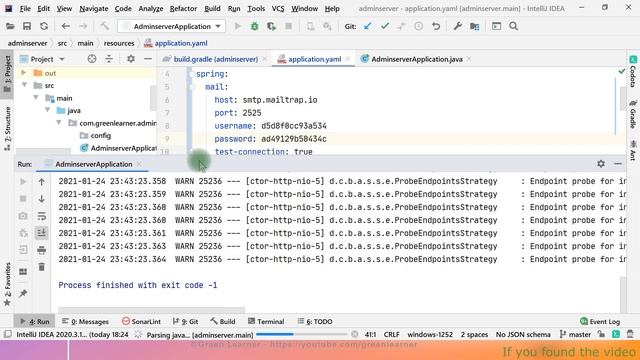Open the Codota side tool window
The width and height of the screenshot is (640, 360).
click(x=633, y=72)
